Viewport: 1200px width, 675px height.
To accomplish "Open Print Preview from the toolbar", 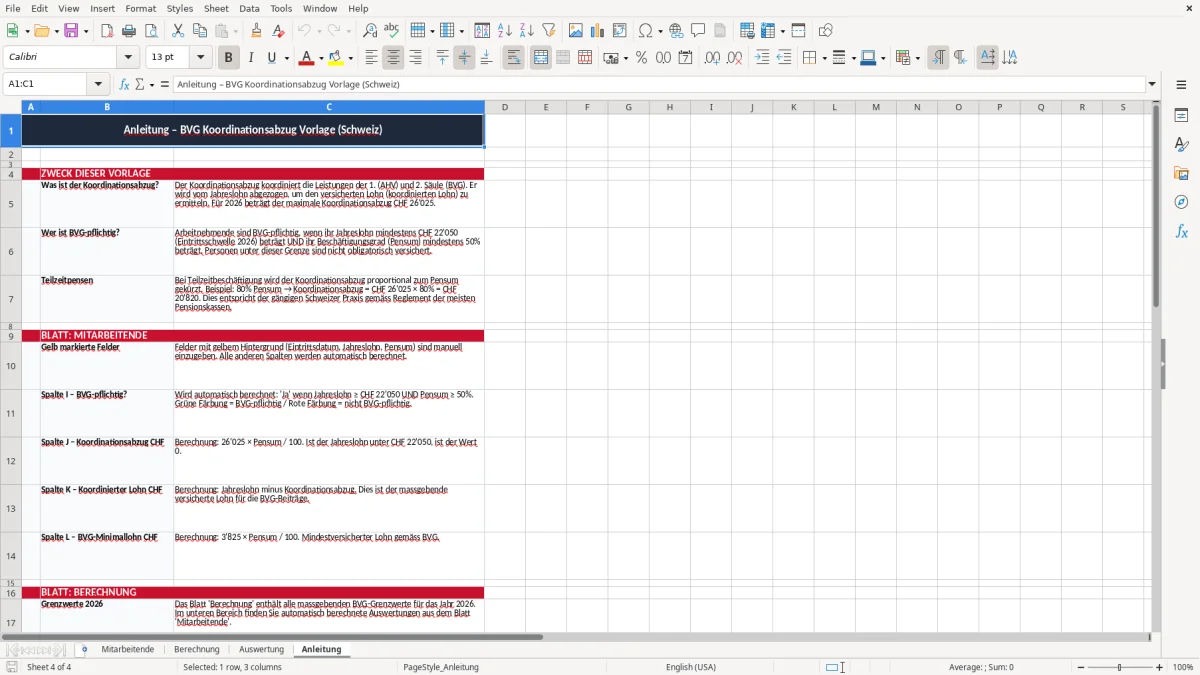I will pos(151,31).
